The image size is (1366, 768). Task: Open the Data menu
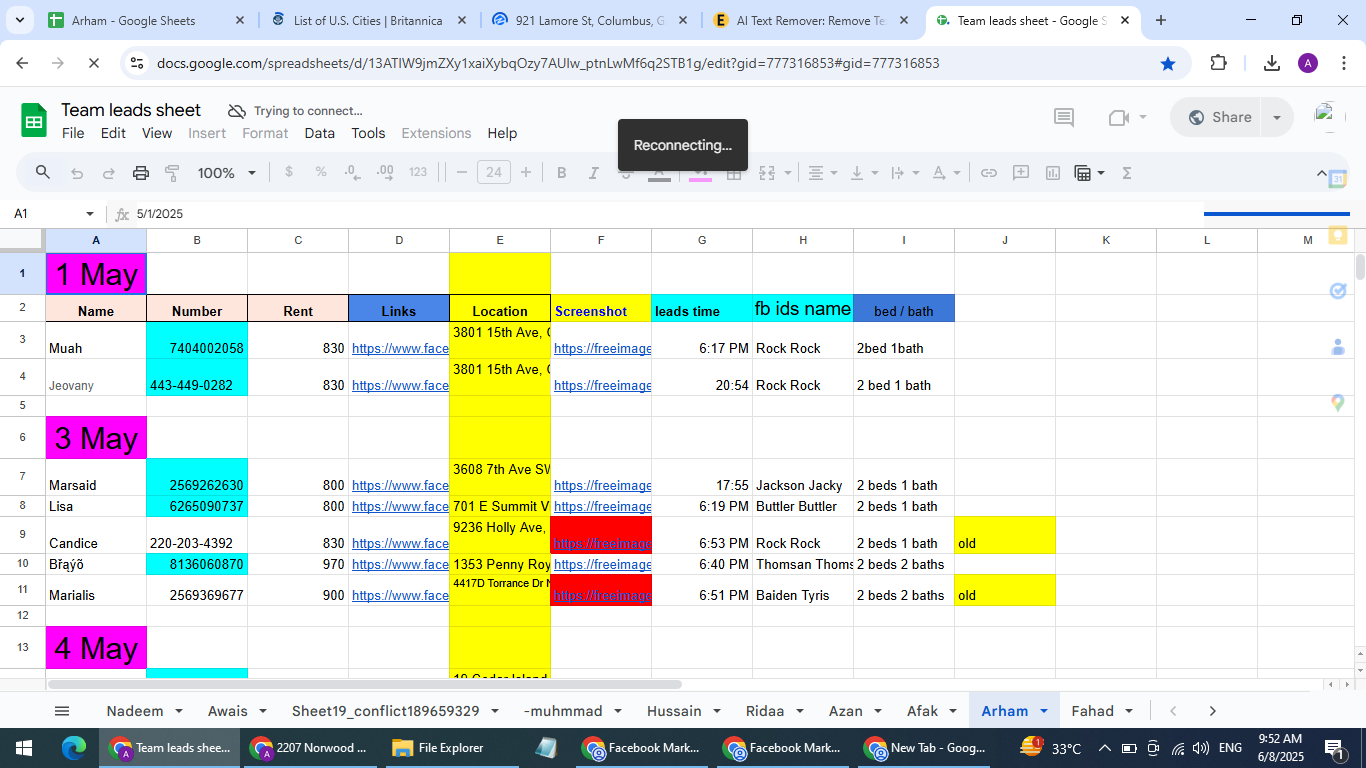(320, 133)
